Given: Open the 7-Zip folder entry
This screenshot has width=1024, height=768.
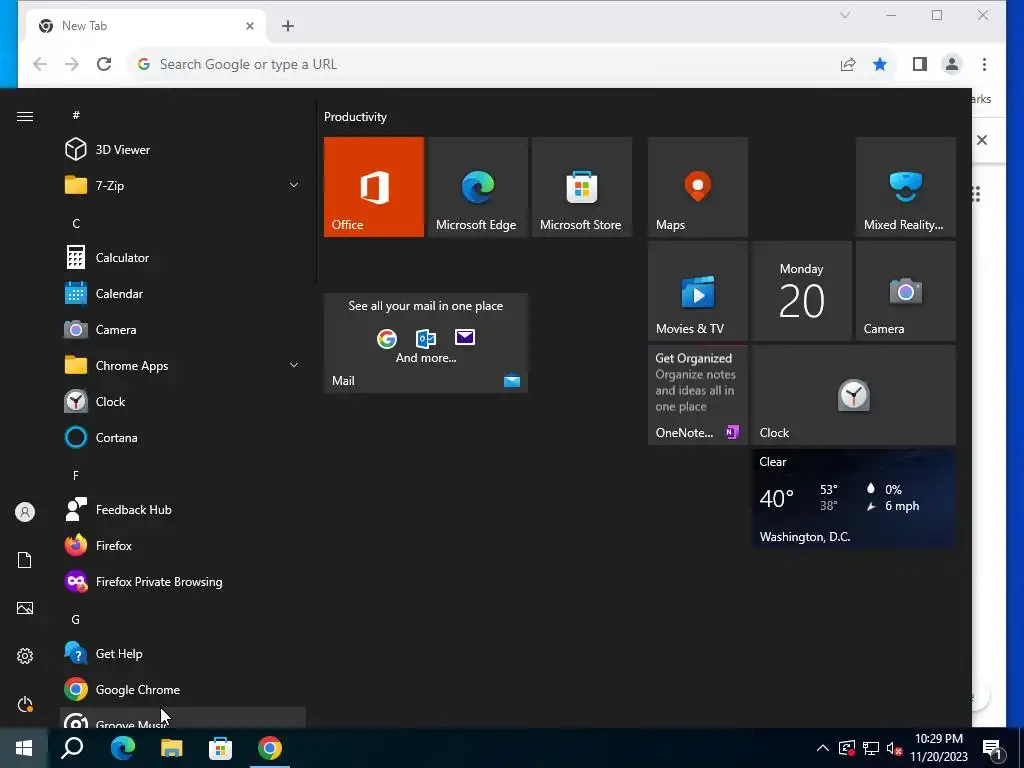Looking at the screenshot, I should click(183, 185).
